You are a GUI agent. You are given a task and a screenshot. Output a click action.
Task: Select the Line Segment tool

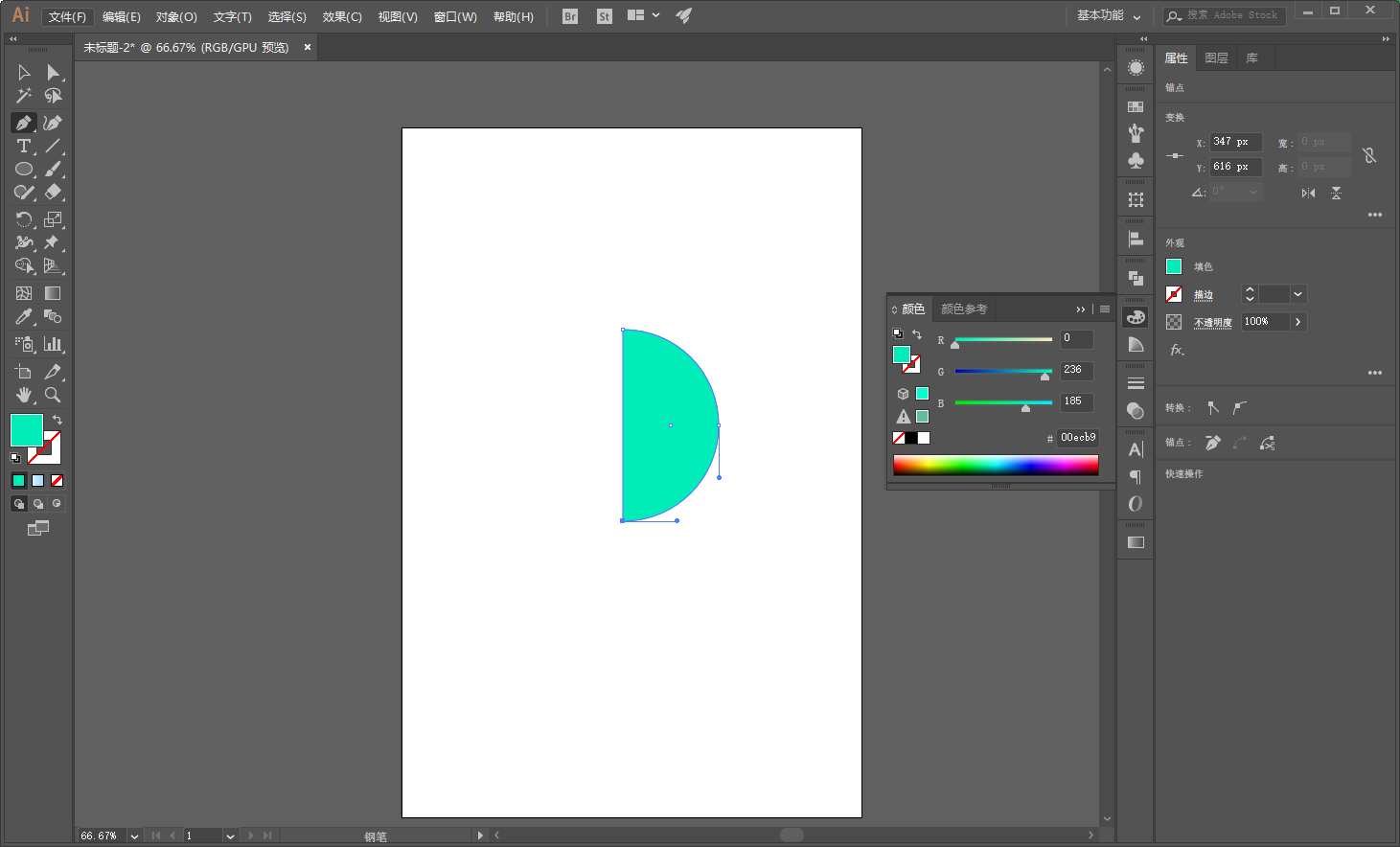coord(53,146)
